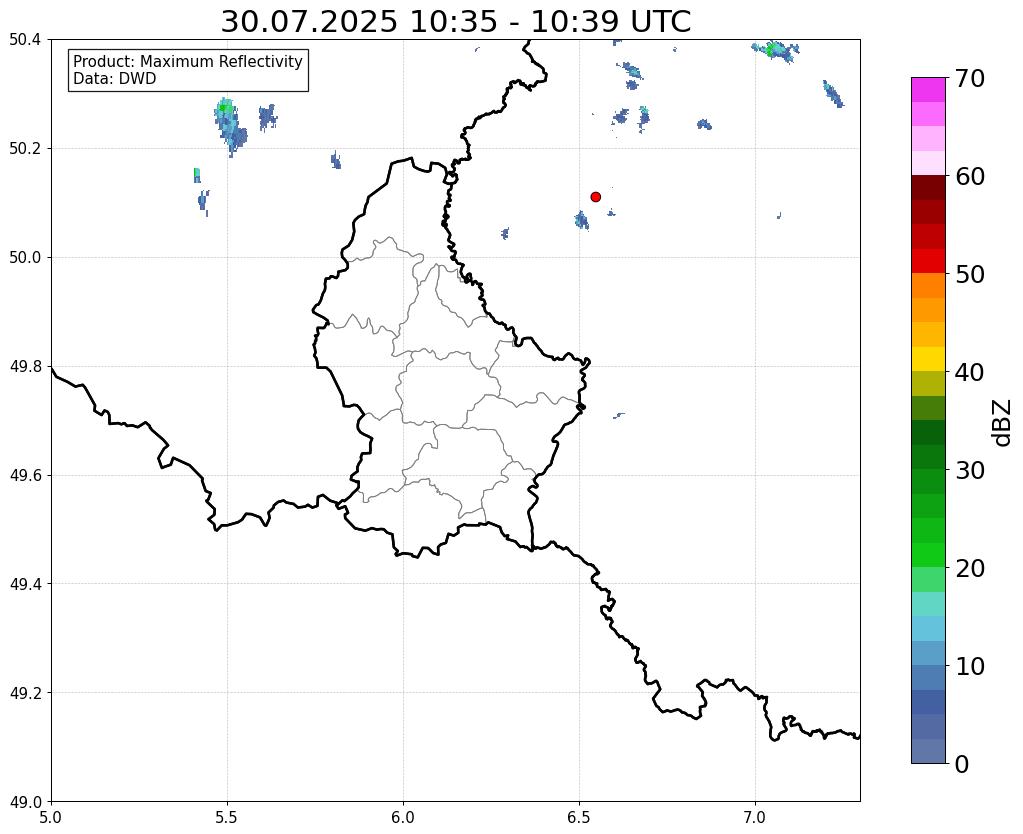Click the bright green swatch at 20 dBZ

(x=928, y=555)
